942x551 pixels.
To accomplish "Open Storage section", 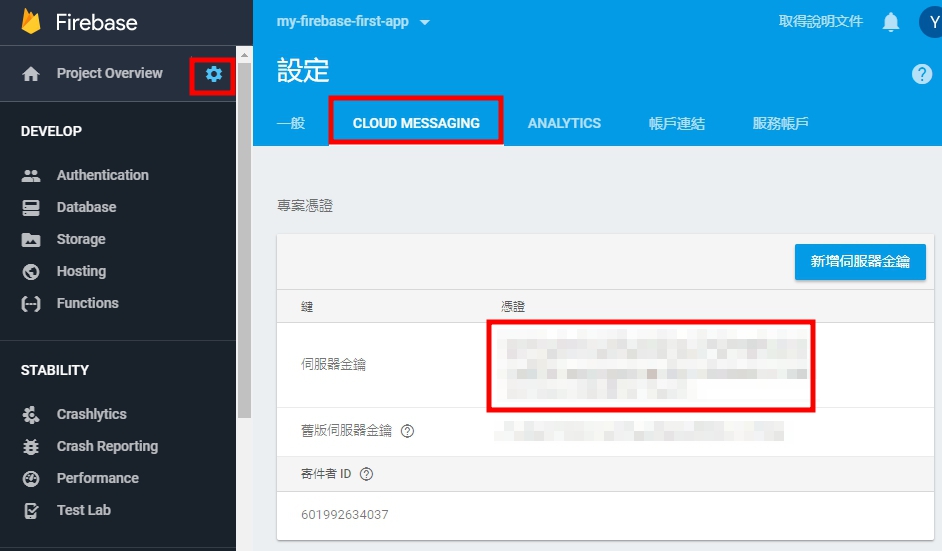I will tap(81, 240).
